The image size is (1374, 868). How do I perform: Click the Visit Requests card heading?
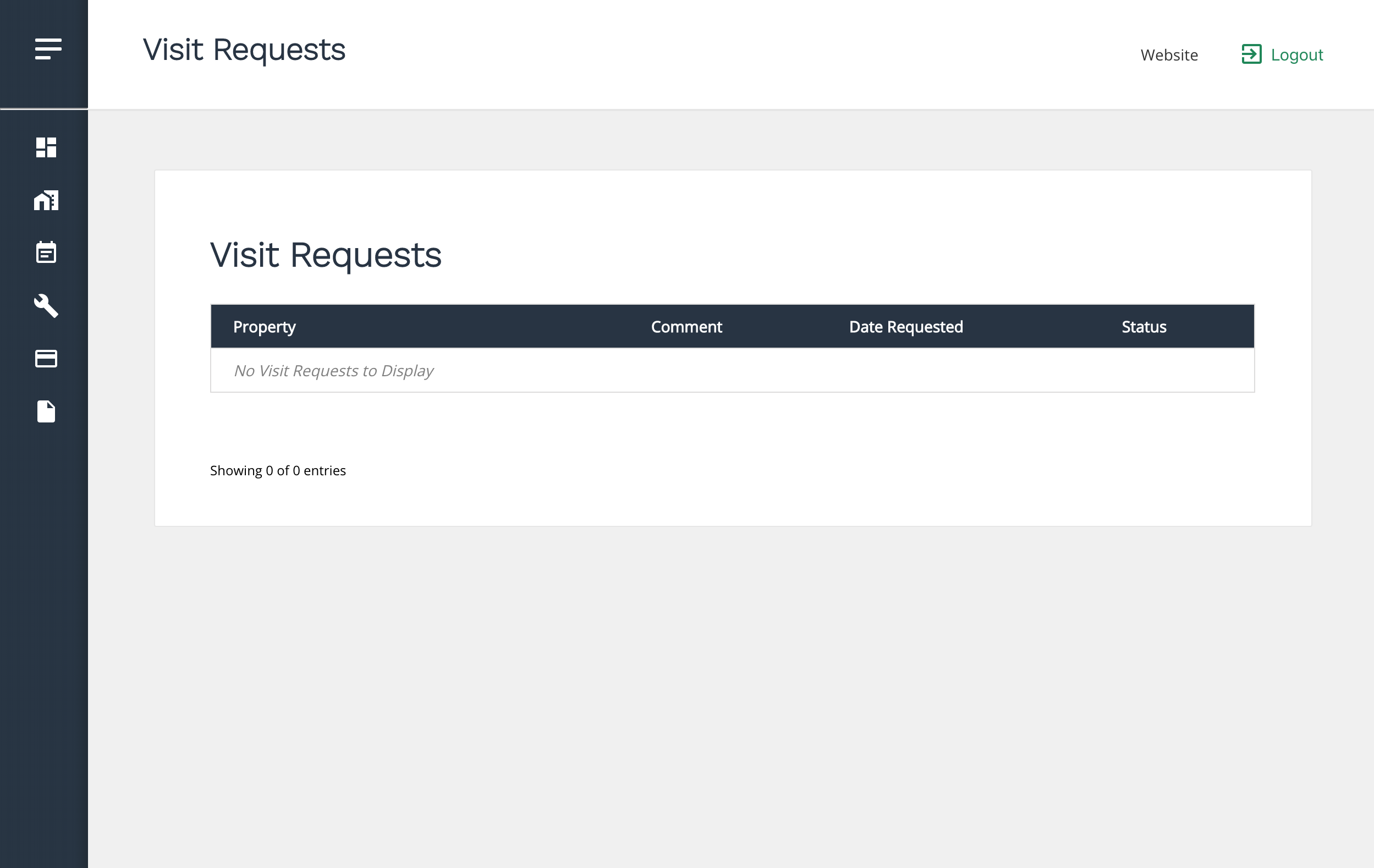click(x=326, y=255)
